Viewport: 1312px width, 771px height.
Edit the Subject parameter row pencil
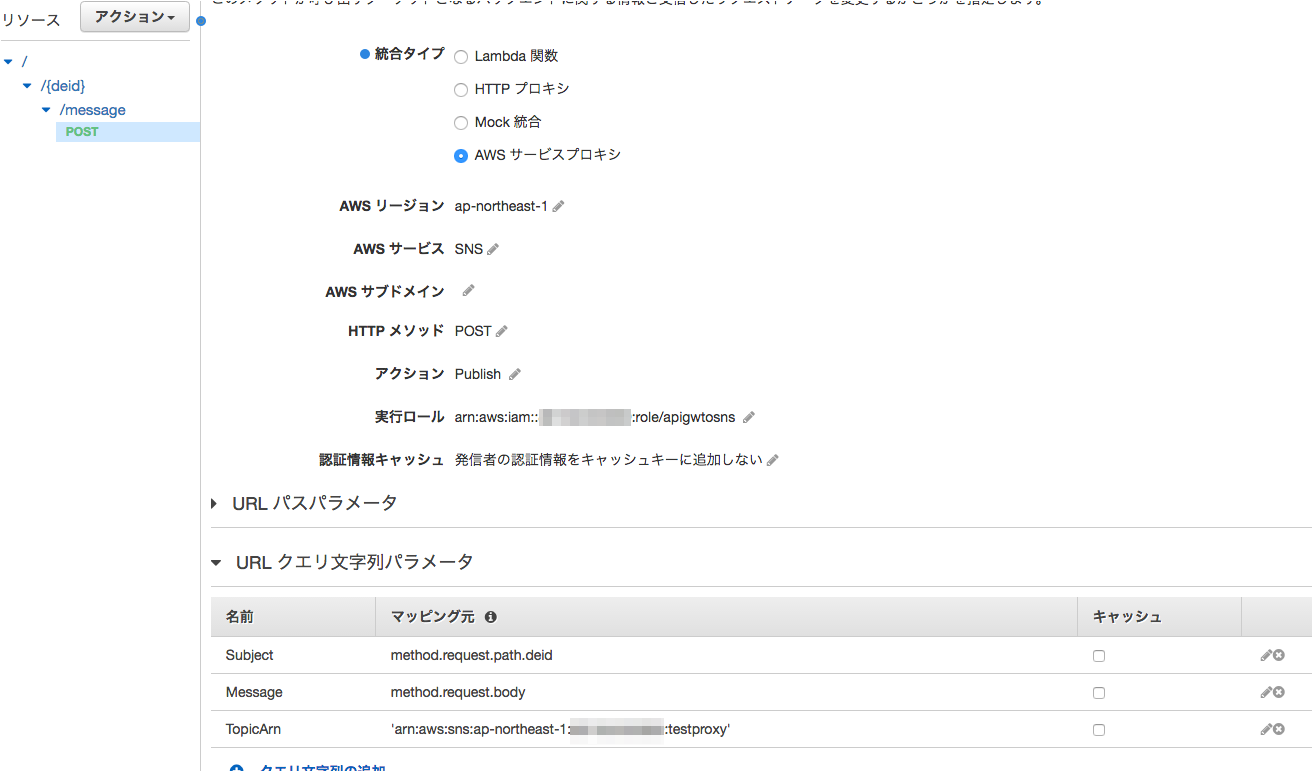pos(1266,655)
